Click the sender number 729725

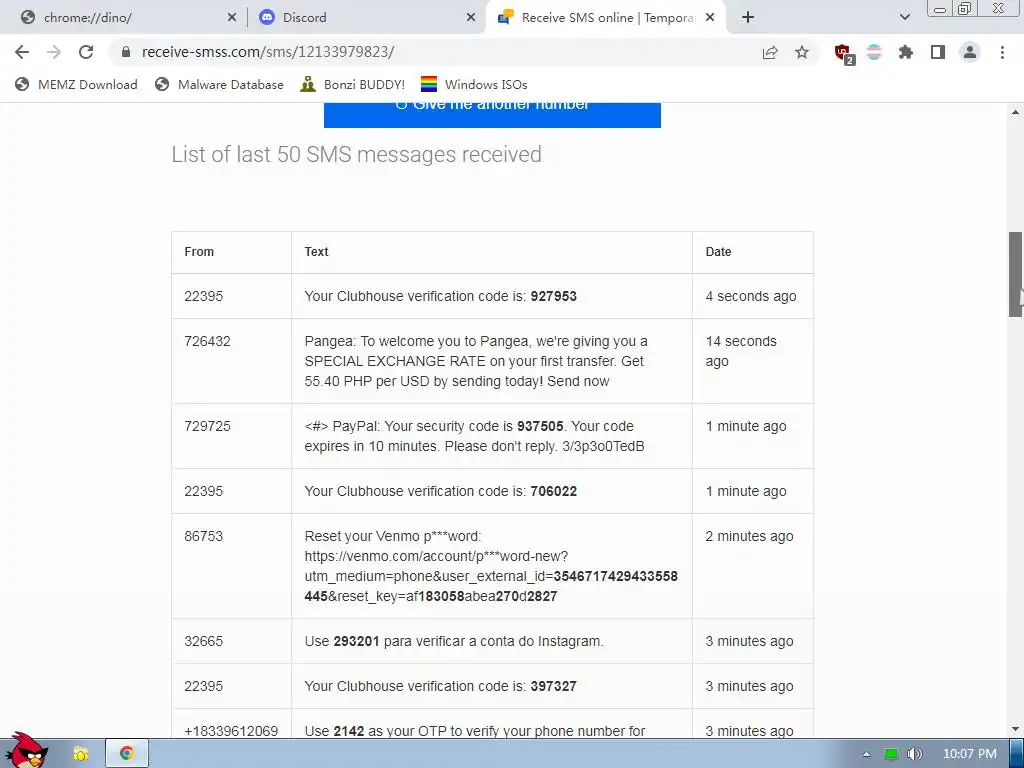pyautogui.click(x=208, y=426)
